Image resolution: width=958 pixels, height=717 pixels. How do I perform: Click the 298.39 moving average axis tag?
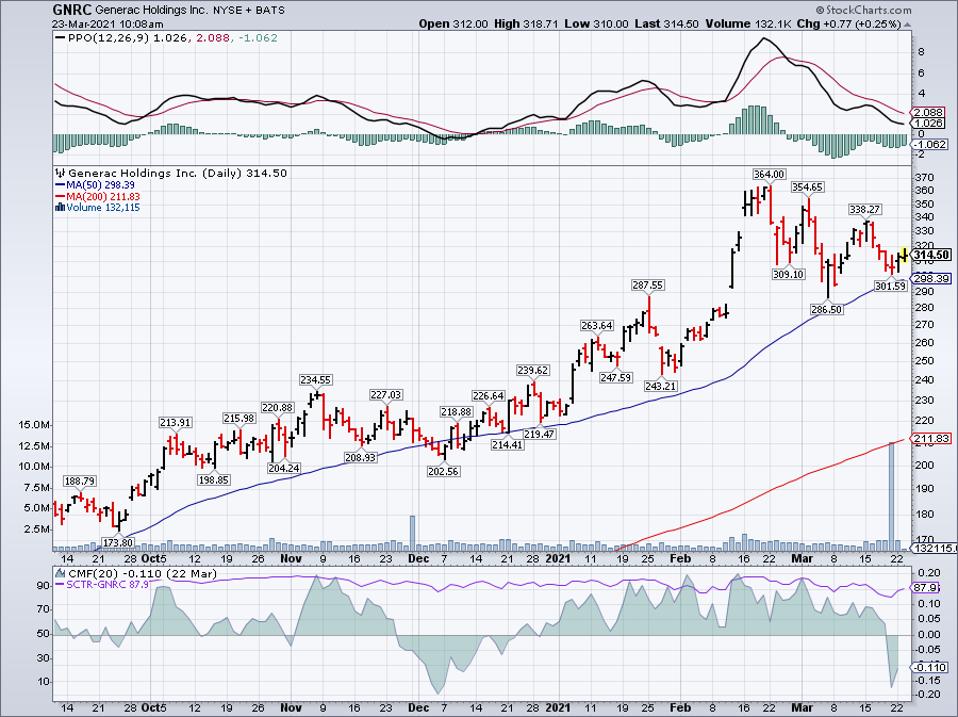(x=932, y=278)
